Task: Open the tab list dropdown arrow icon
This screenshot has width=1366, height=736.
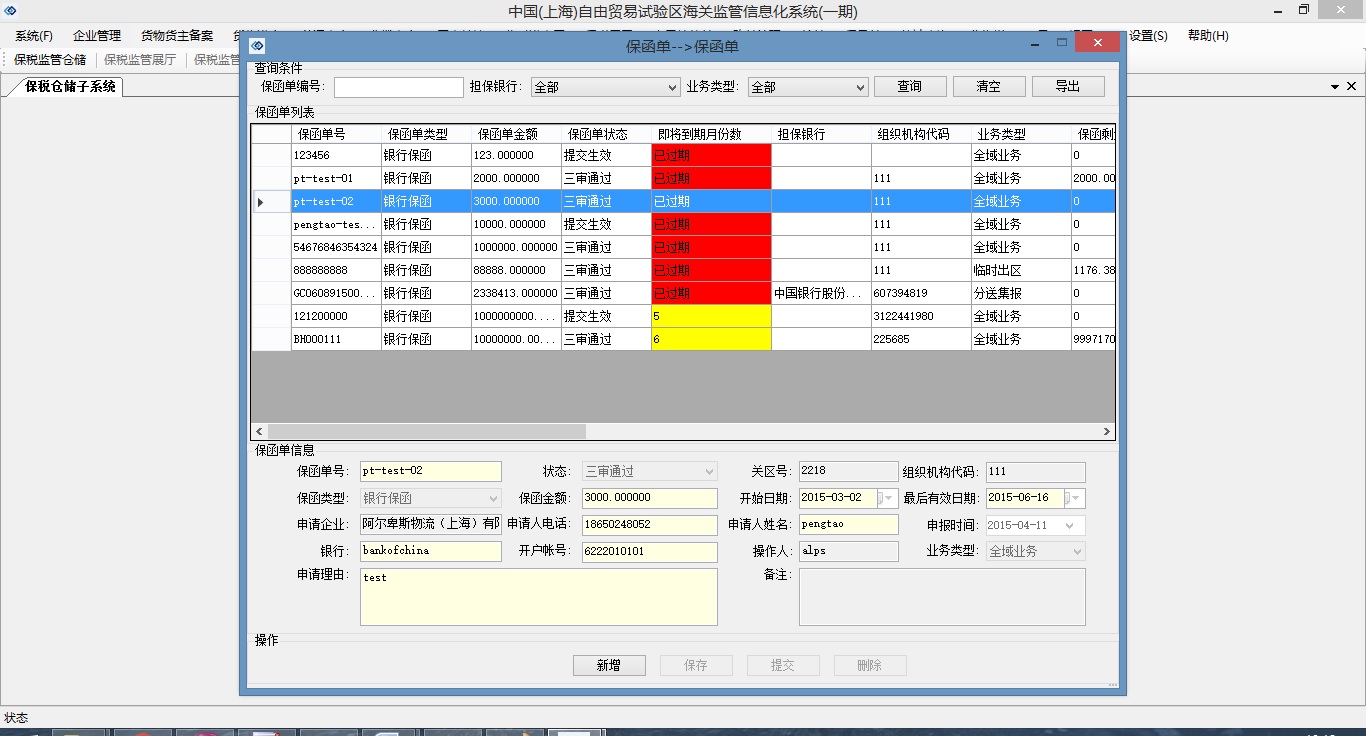Action: tap(1335, 87)
